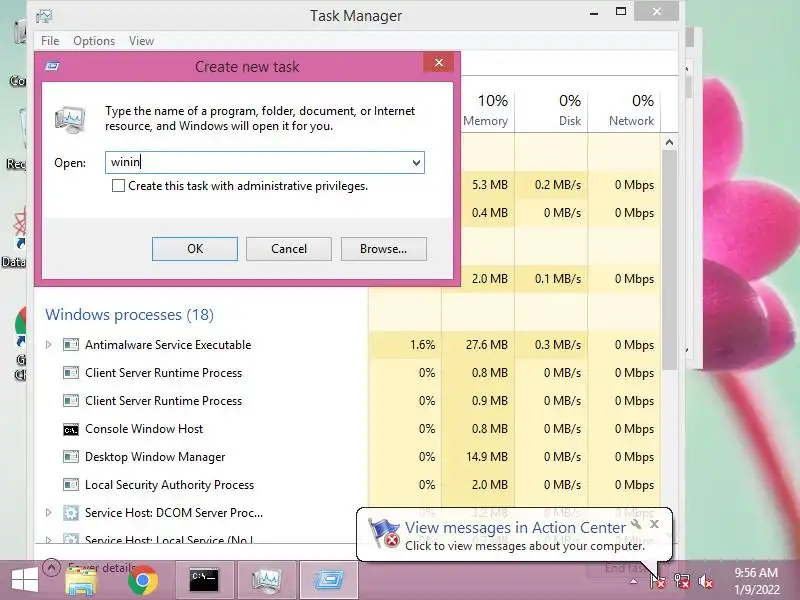Select Task Manager taskbar icon

(x=267, y=581)
